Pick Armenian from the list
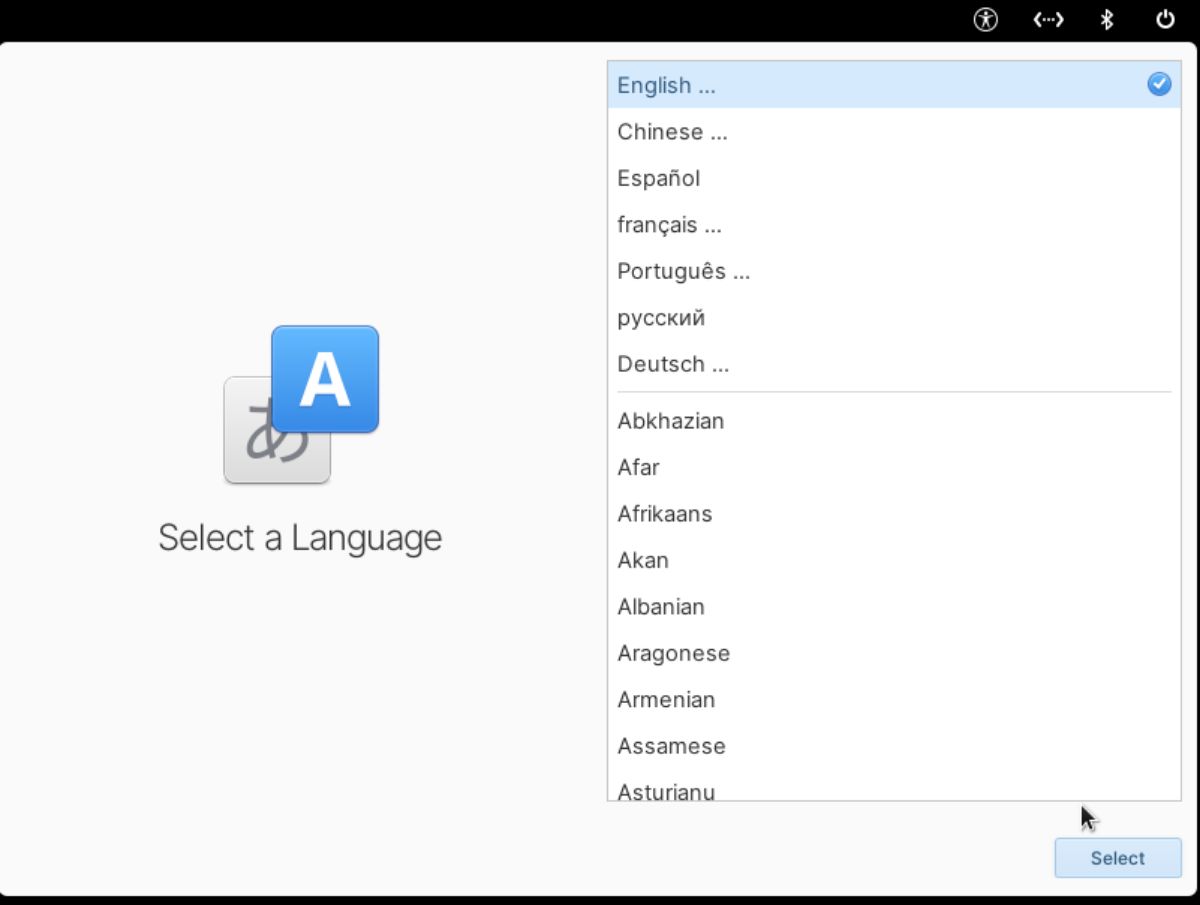This screenshot has width=1200, height=905. (x=894, y=700)
